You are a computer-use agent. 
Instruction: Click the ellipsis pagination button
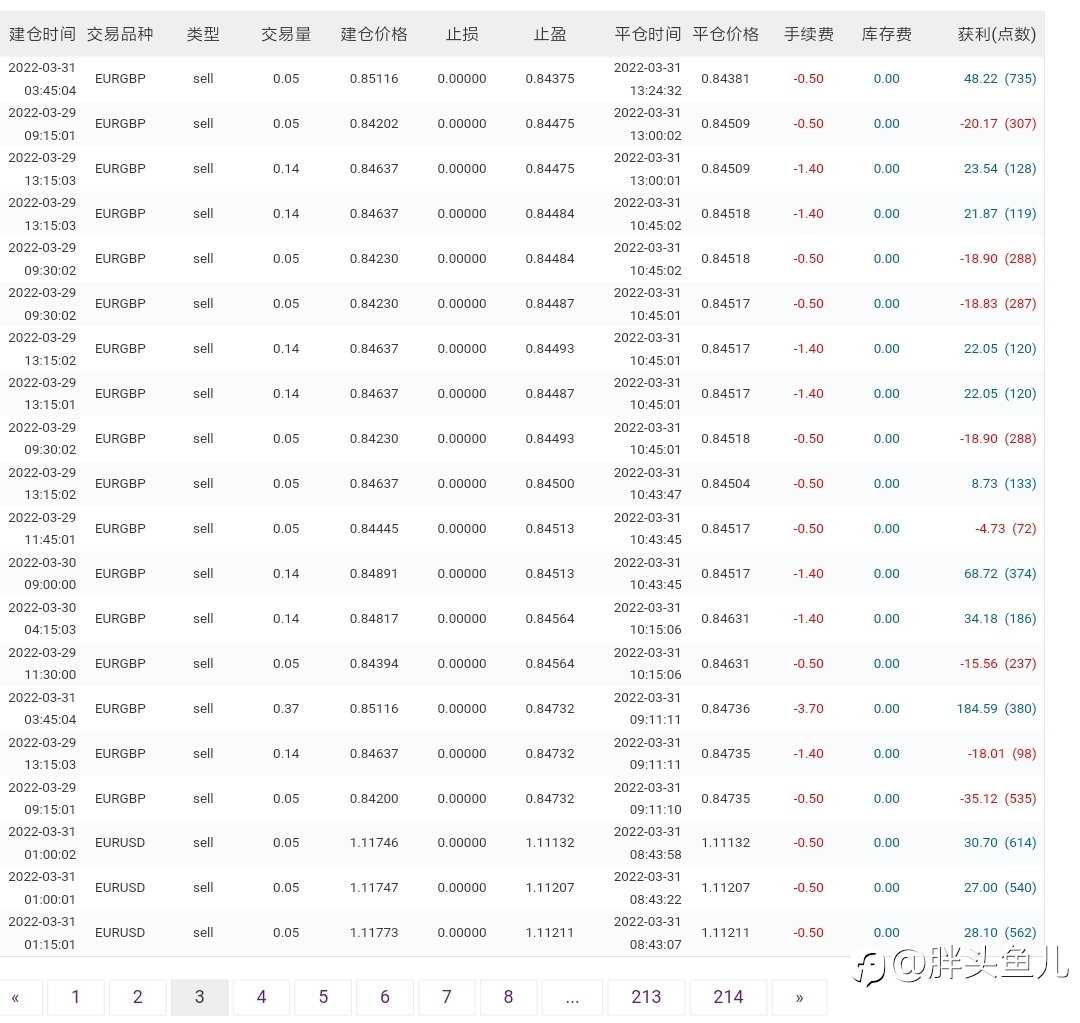point(572,997)
